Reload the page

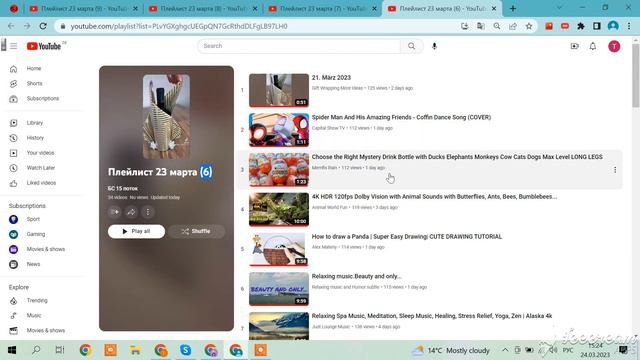[x=43, y=26]
